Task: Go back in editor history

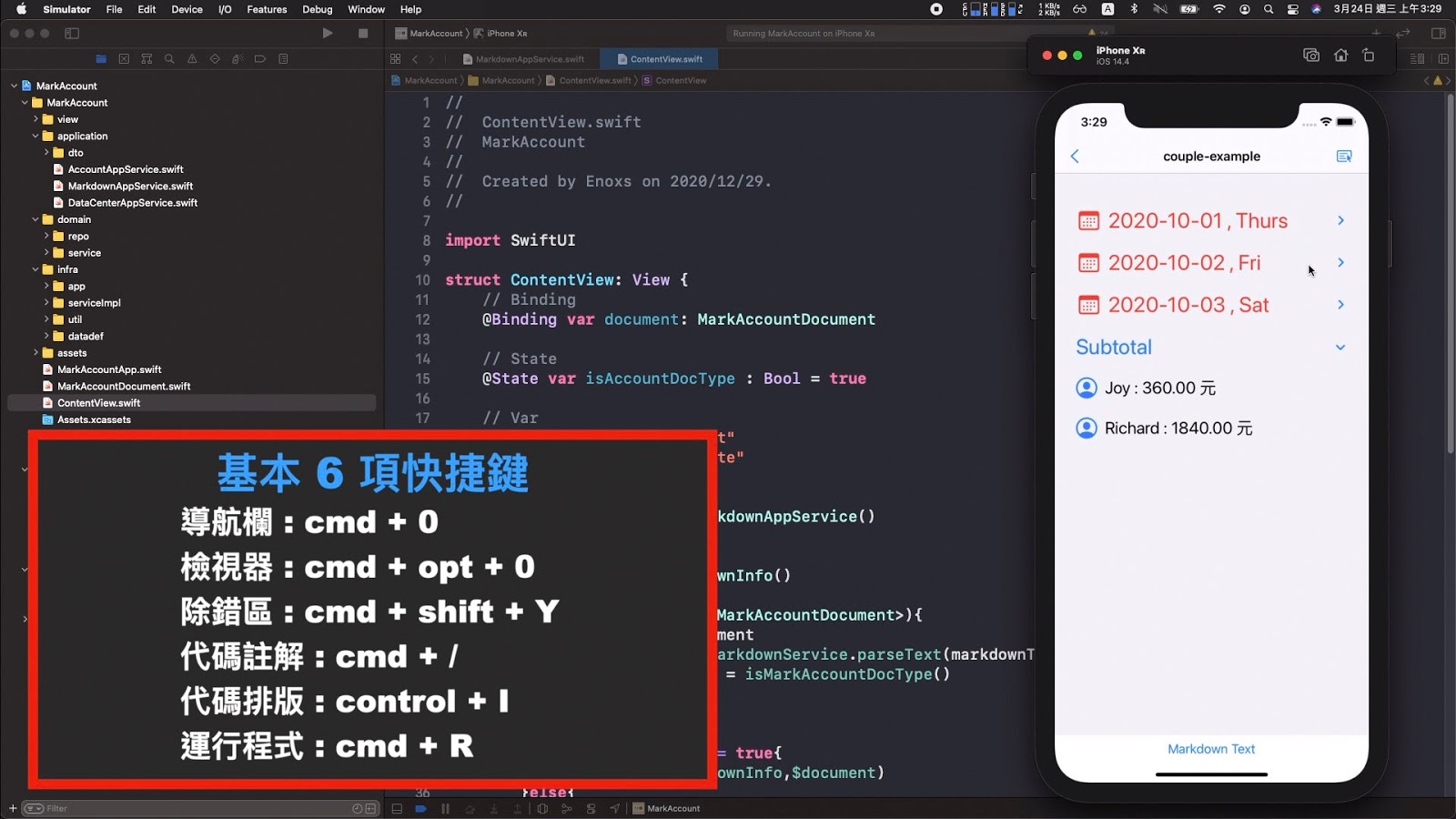Action: [x=415, y=59]
